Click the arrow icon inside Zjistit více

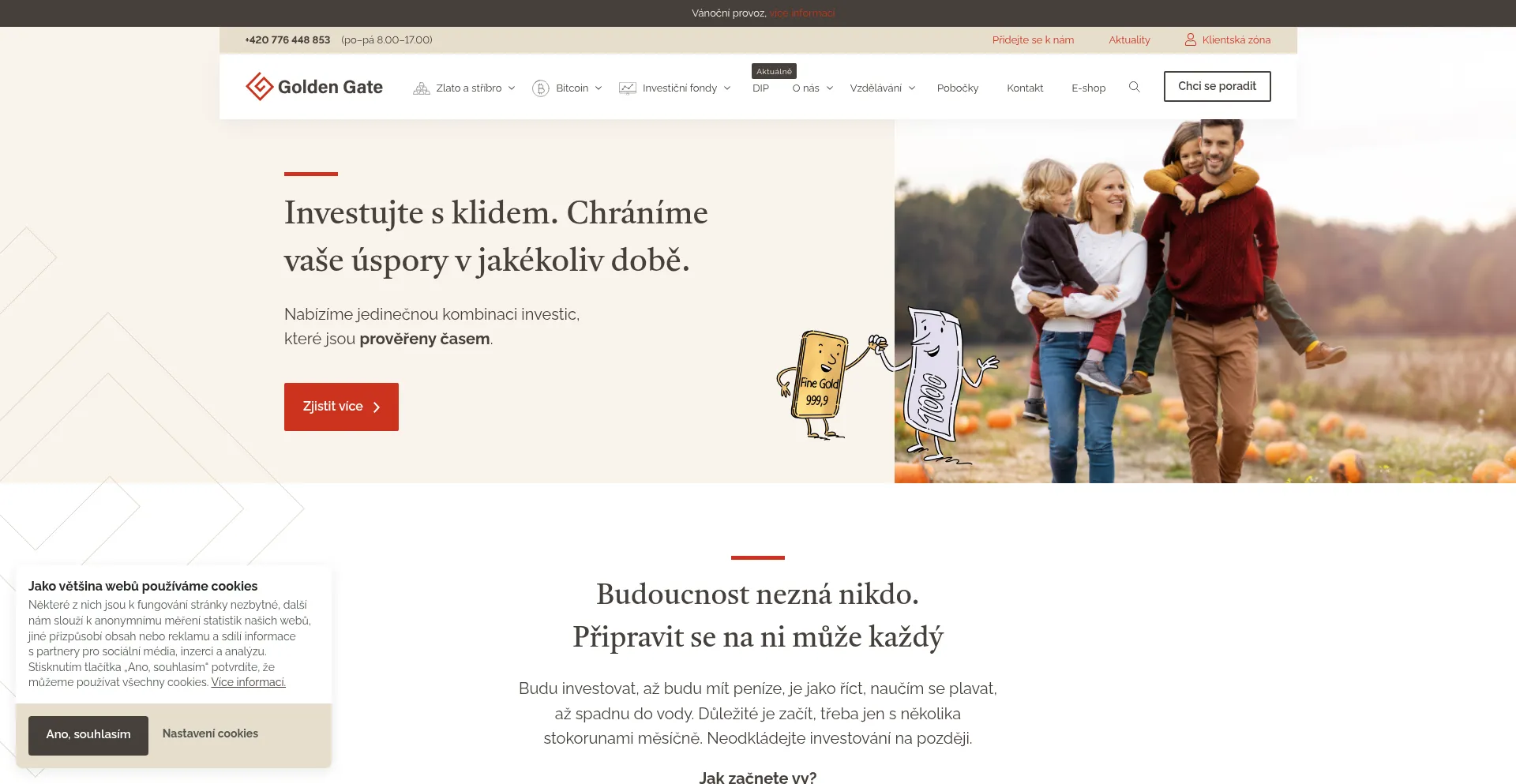(377, 407)
